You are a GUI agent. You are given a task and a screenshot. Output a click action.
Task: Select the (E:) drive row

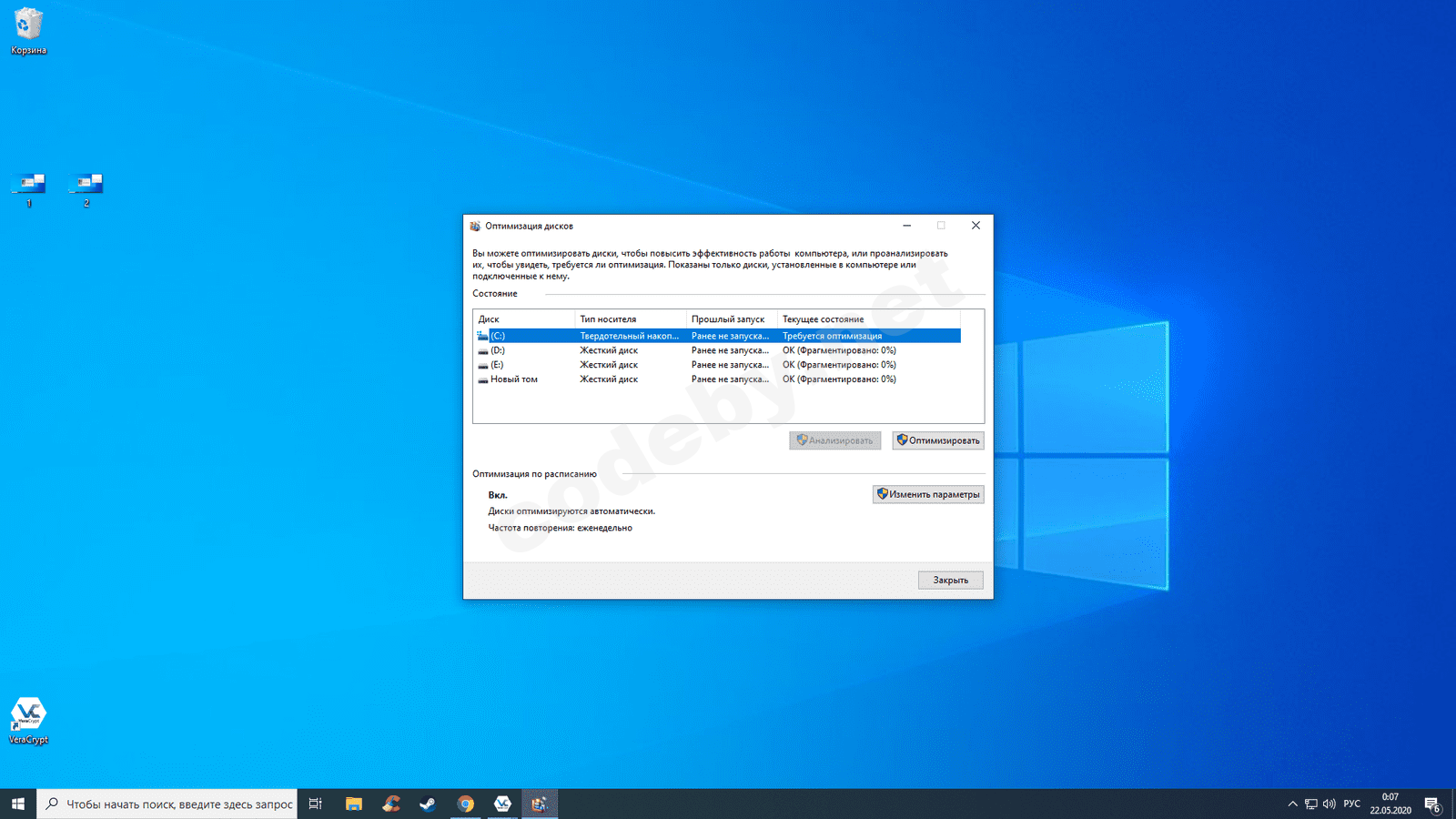pyautogui.click(x=498, y=365)
